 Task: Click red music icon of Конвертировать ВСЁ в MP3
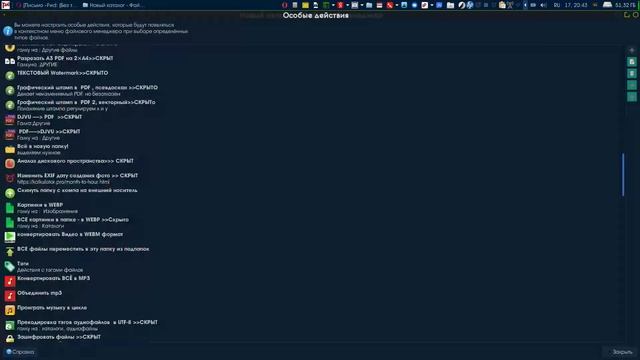click(10, 281)
